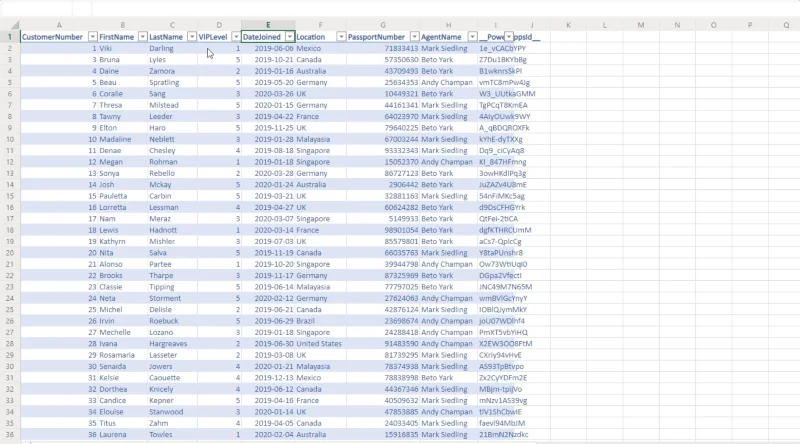Select cell with last name Tharpe
Image resolution: width=800 pixels, height=444 pixels.
click(x=172, y=276)
